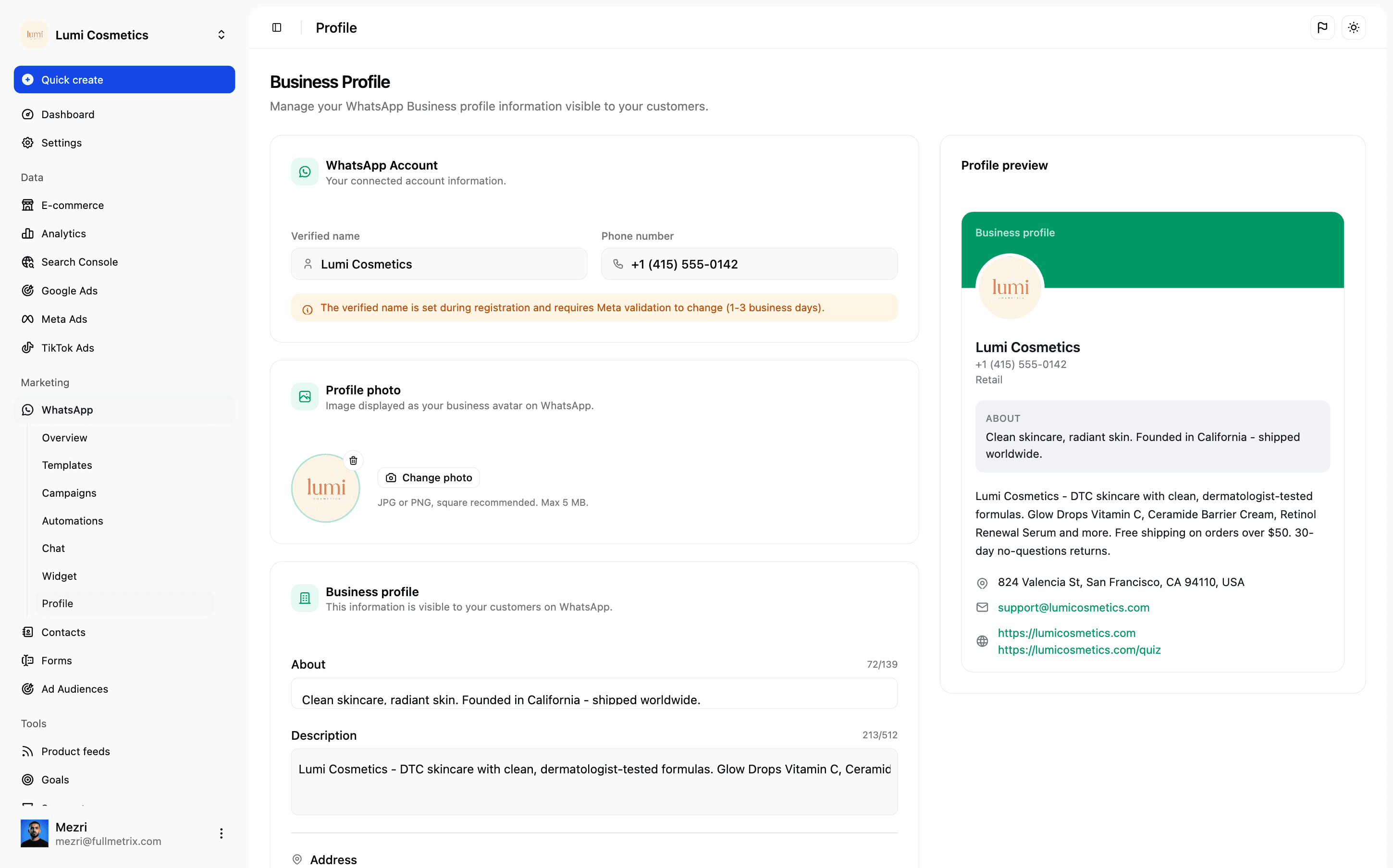Click the Quick create button
Image resolution: width=1393 pixels, height=868 pixels.
124,80
